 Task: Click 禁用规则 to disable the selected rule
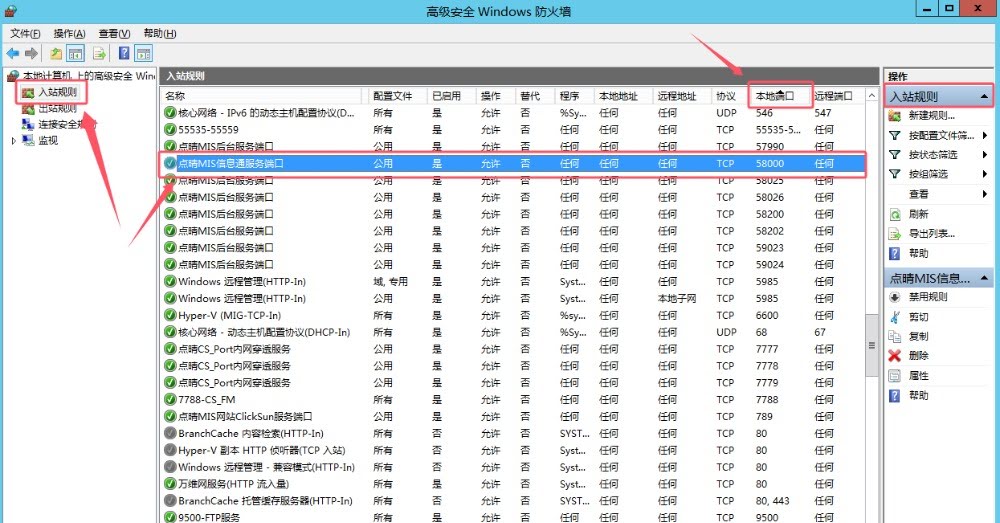coord(928,297)
